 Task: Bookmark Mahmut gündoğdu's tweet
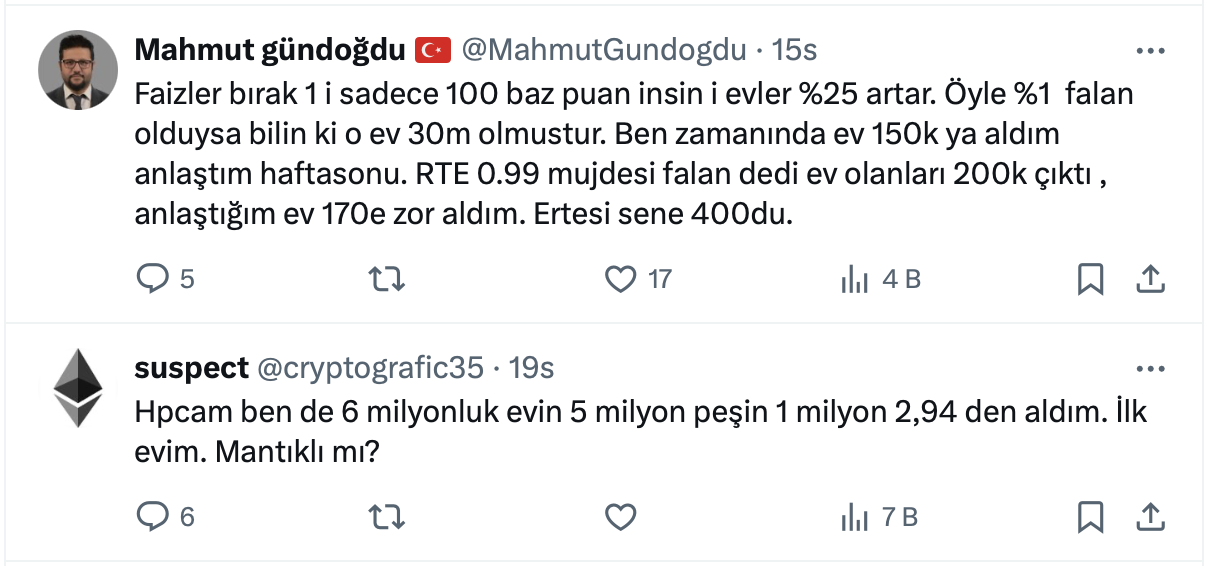click(x=1090, y=279)
